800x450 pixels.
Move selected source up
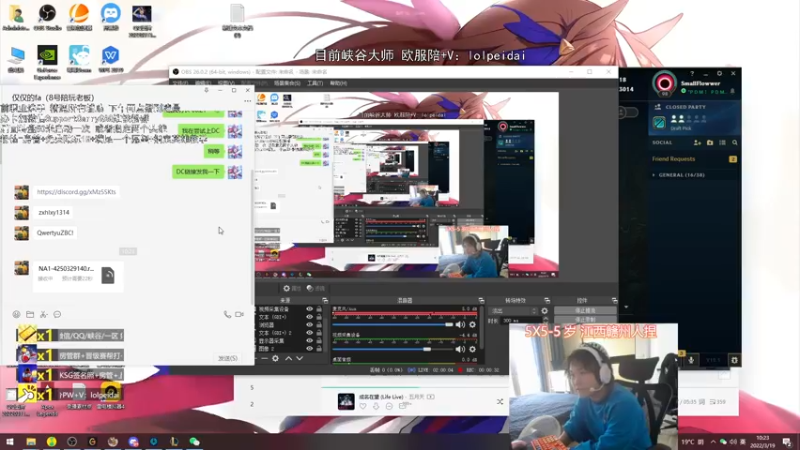pyautogui.click(x=288, y=359)
